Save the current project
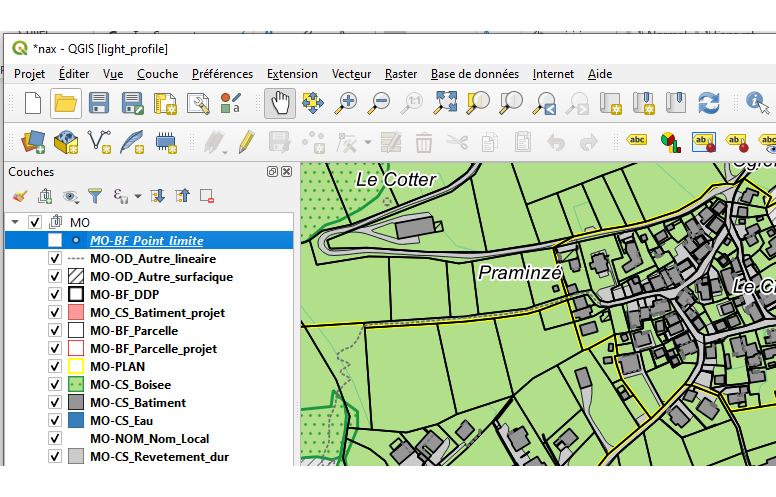 point(99,103)
